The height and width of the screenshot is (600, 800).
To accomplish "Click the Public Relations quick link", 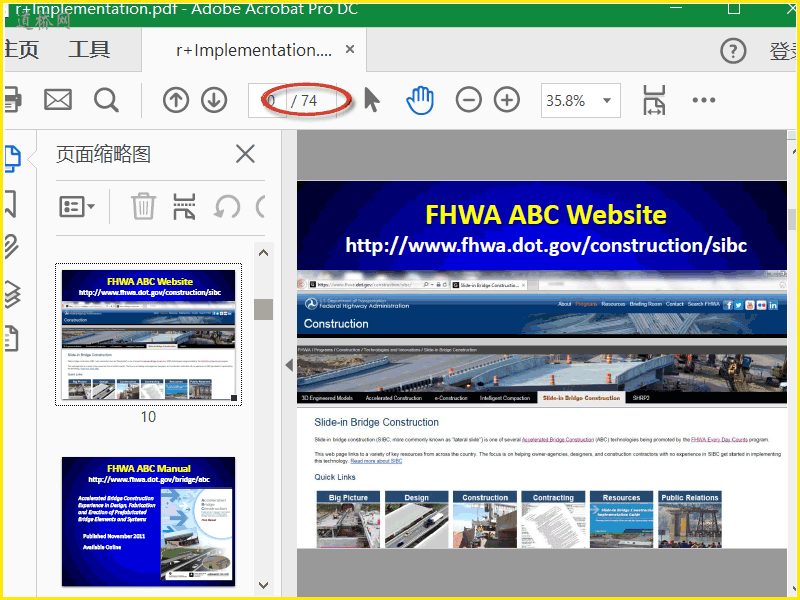I will [690, 519].
